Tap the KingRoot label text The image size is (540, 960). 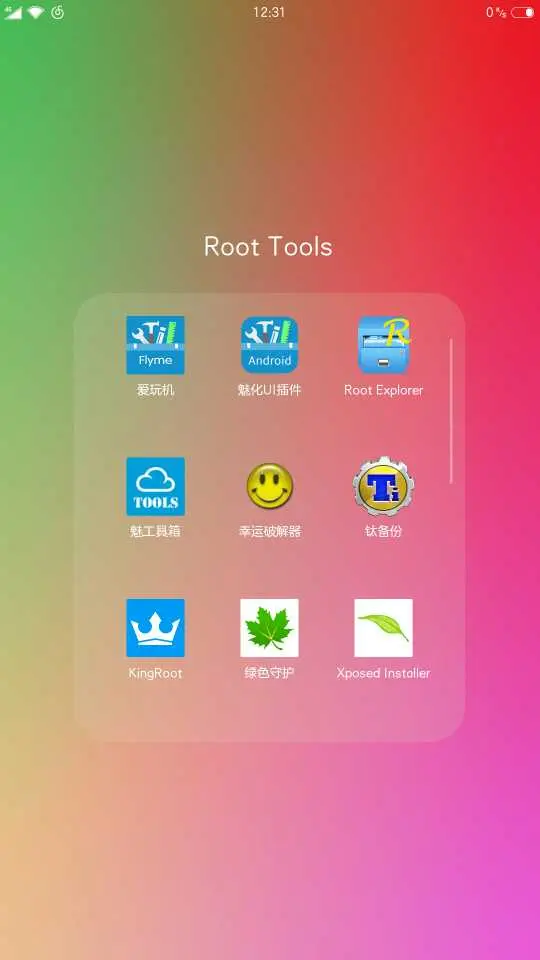[x=156, y=673]
